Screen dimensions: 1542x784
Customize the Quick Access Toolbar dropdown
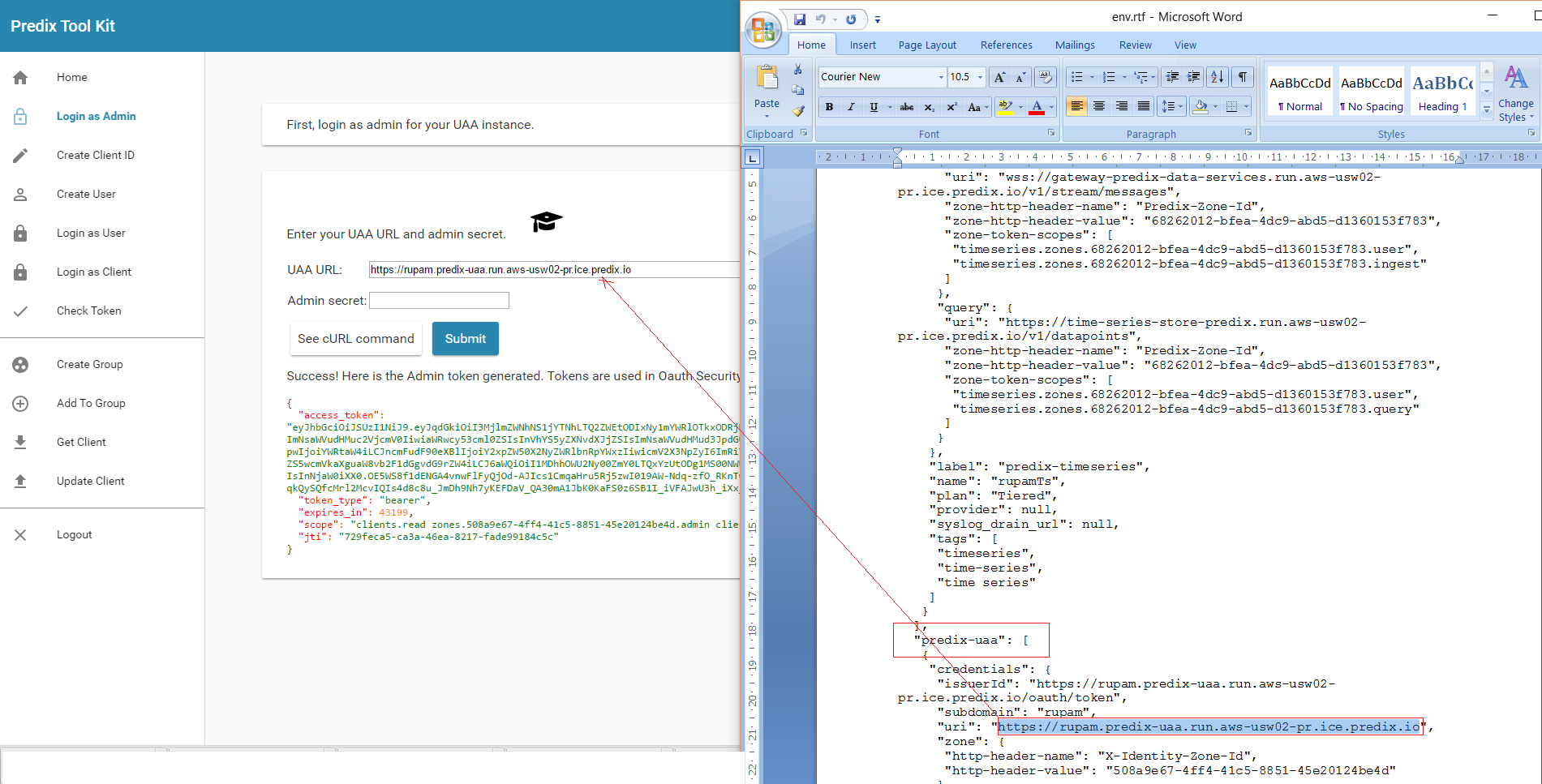[878, 19]
